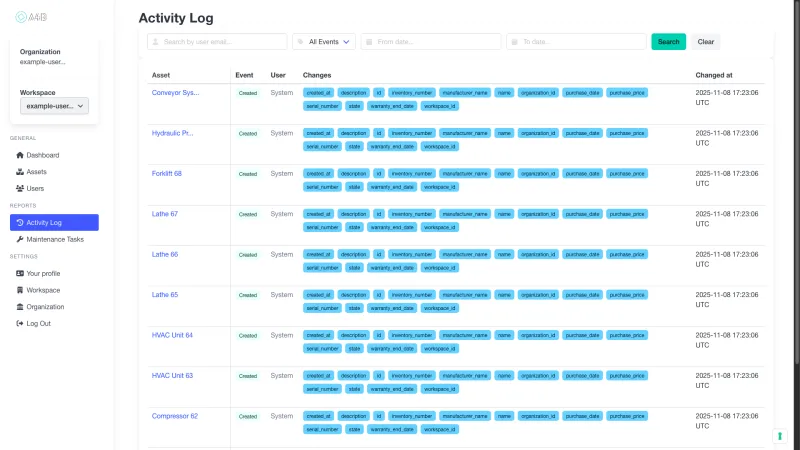
Task: Click purchase_price tag in Hydraulic Pr... row
Action: (627, 133)
